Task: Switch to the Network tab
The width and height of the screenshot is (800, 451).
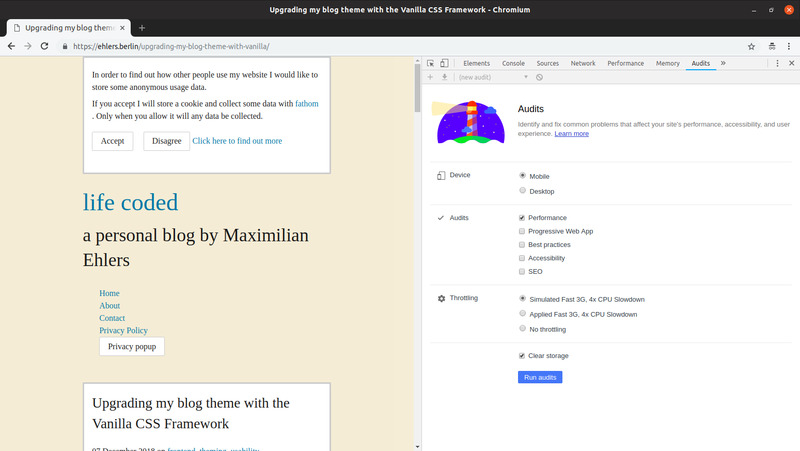Action: [x=583, y=63]
